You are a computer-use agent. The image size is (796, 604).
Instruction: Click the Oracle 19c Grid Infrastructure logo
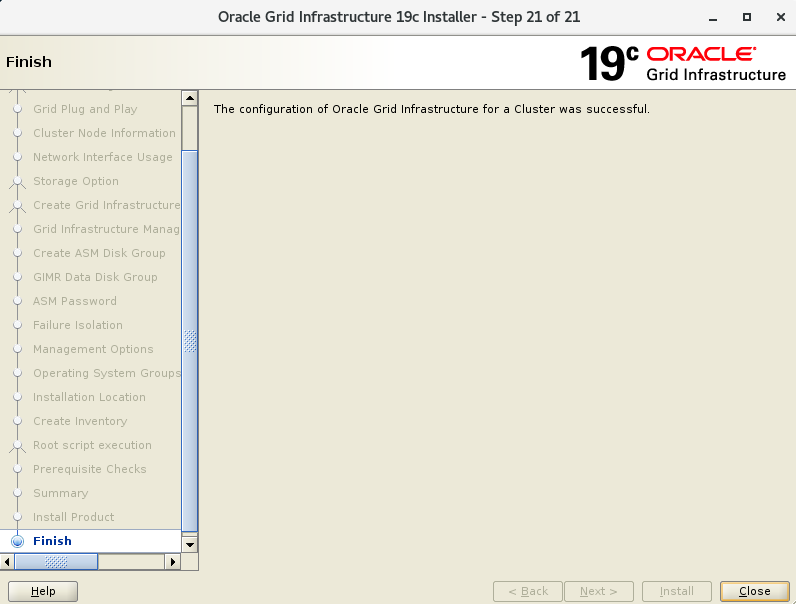pyautogui.click(x=683, y=63)
